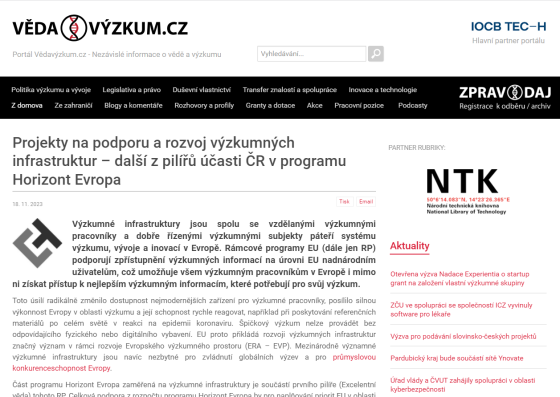Open the Podcasty section

[412, 105]
